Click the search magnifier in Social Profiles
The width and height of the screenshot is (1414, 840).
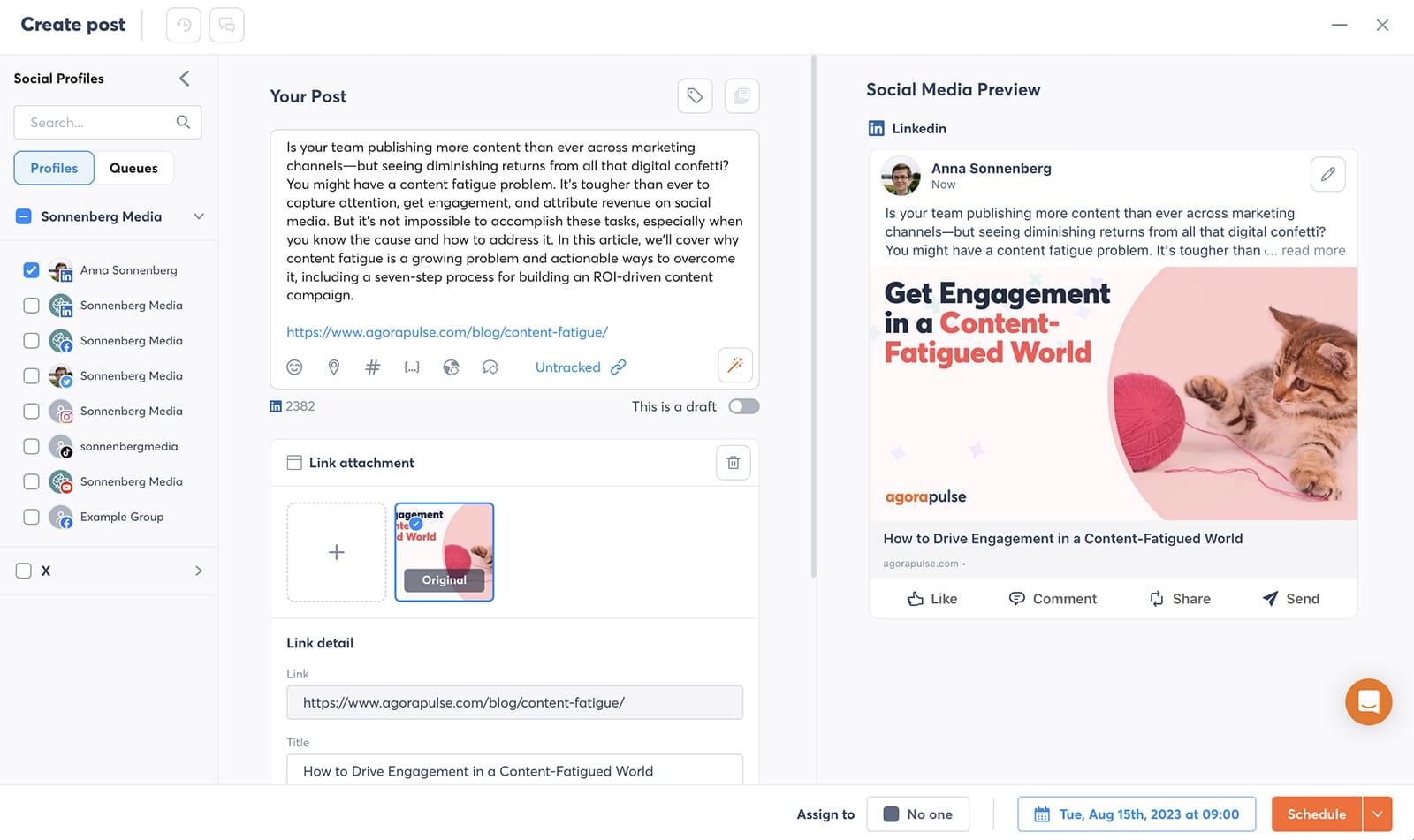point(183,122)
